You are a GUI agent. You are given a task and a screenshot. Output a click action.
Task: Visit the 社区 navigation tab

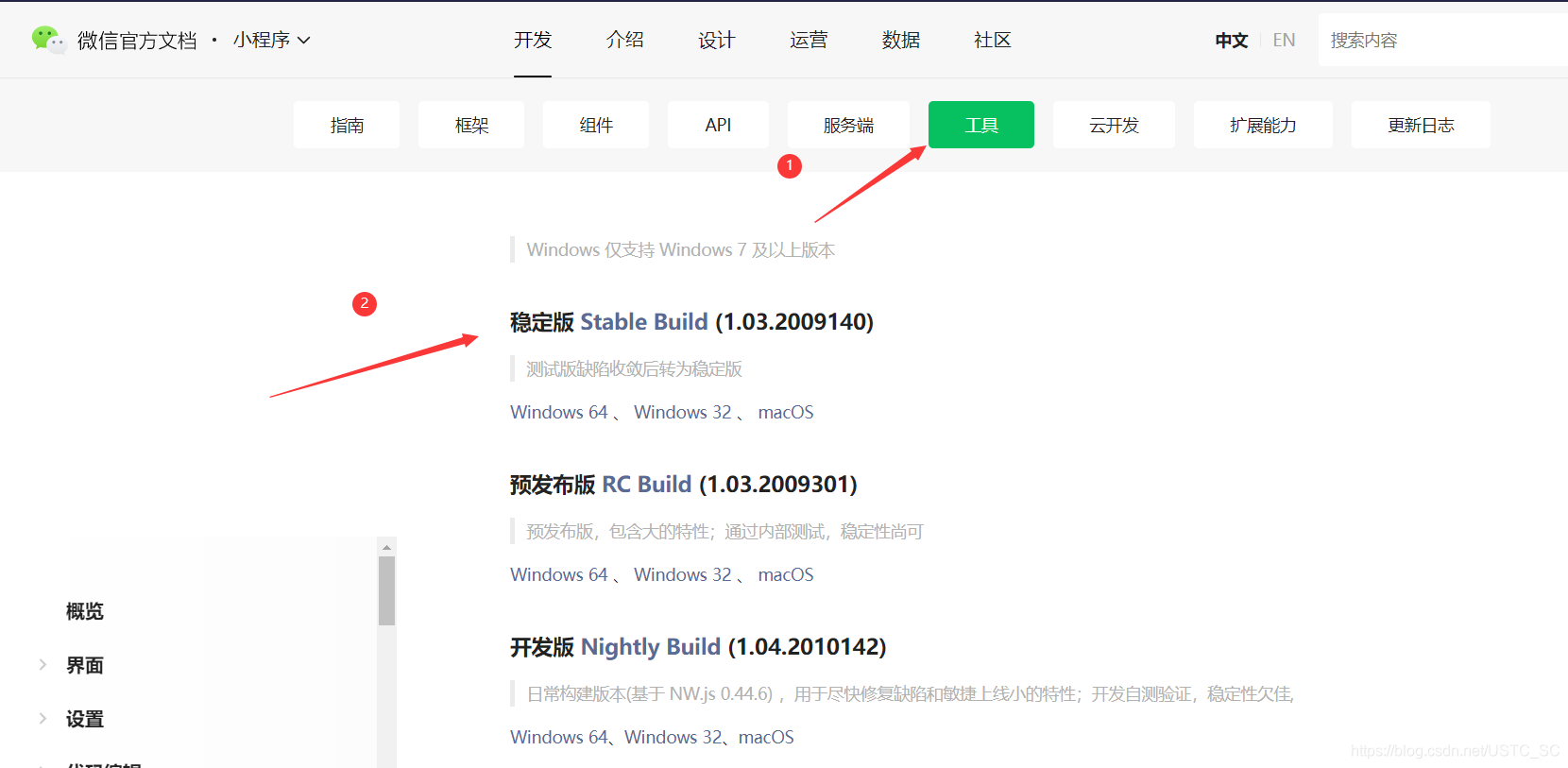point(993,40)
